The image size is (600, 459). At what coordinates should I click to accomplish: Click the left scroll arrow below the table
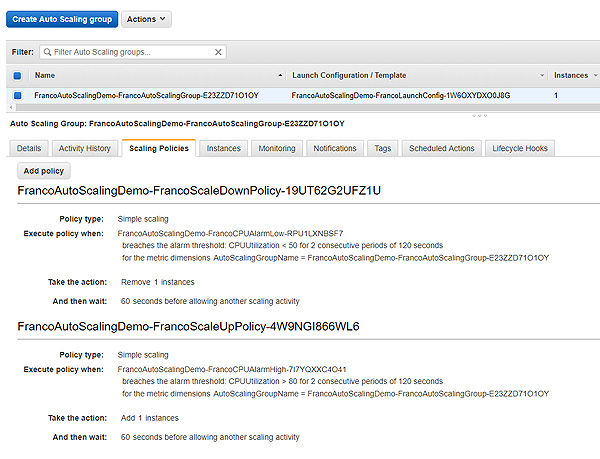(11, 107)
